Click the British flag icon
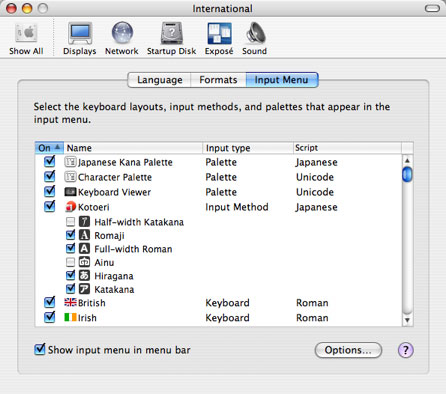Image resolution: width=446 pixels, height=394 pixels. tap(70, 302)
